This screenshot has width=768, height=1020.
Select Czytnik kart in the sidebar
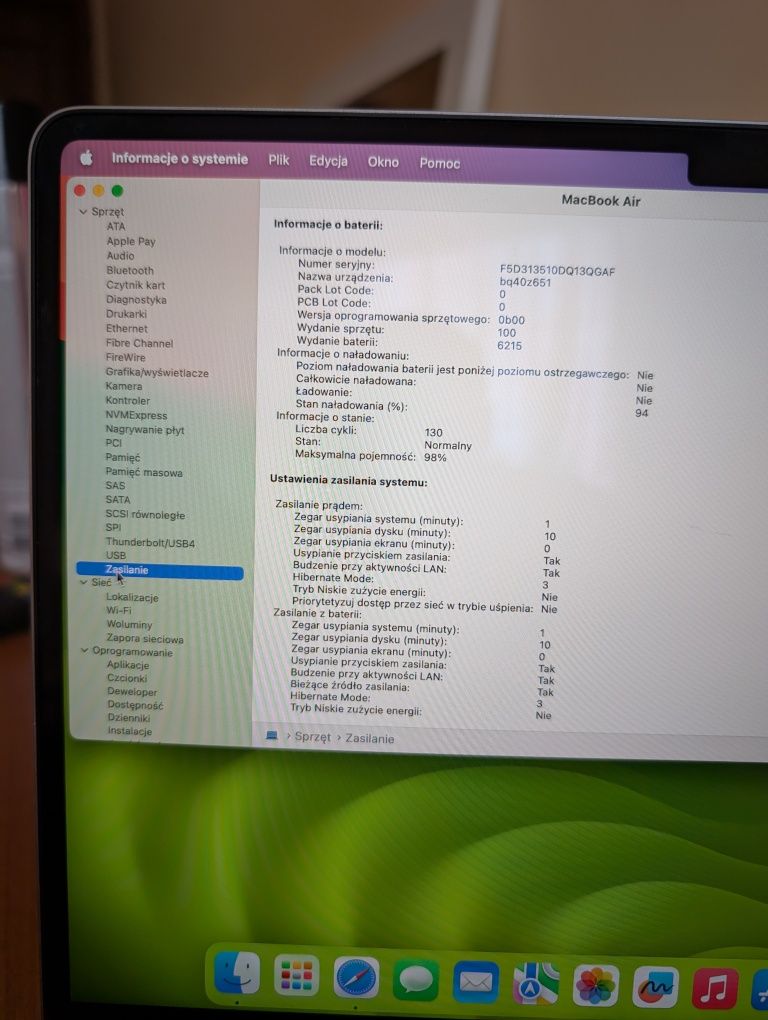[135, 285]
